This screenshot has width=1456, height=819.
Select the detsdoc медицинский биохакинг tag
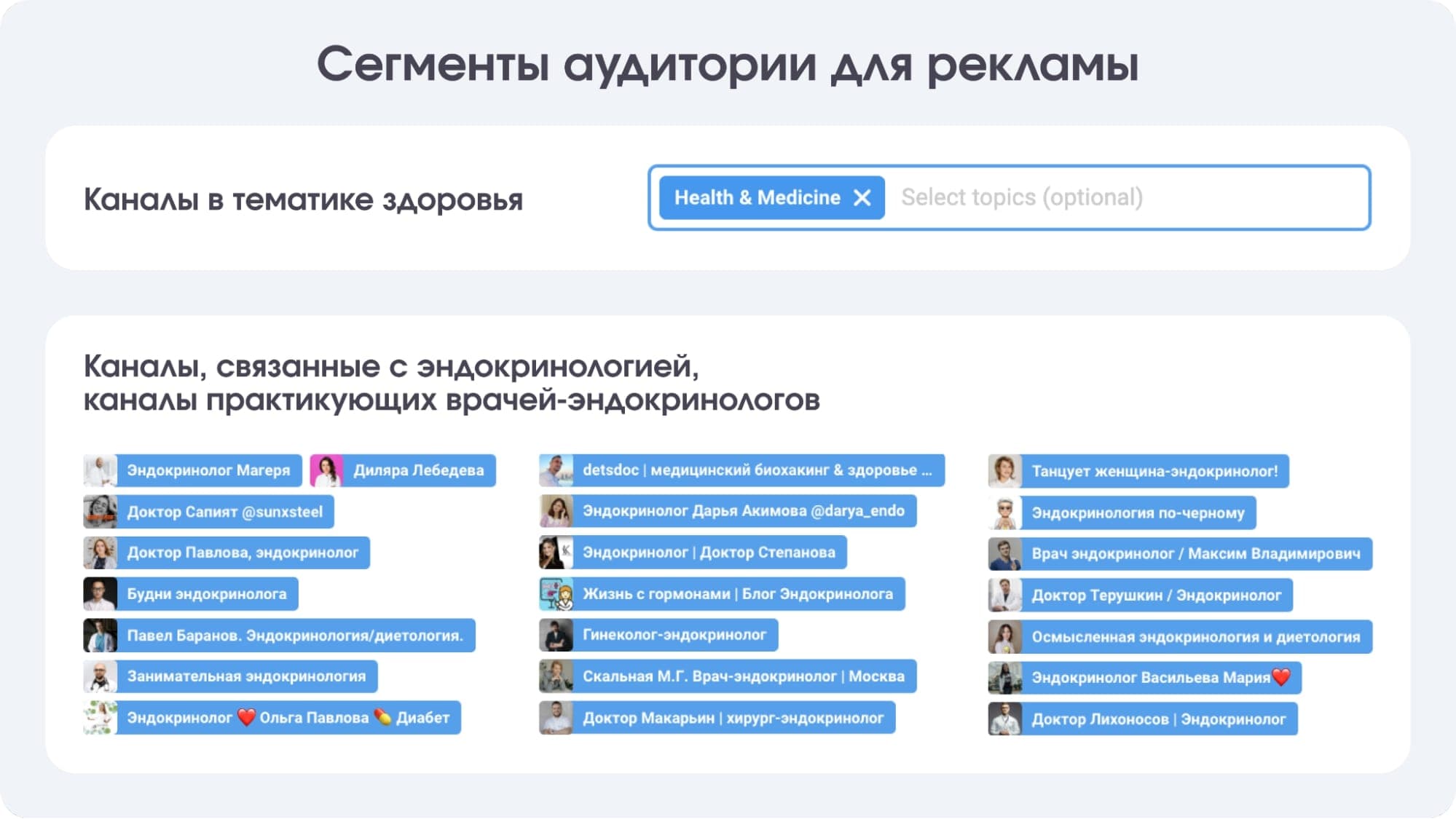click(757, 470)
